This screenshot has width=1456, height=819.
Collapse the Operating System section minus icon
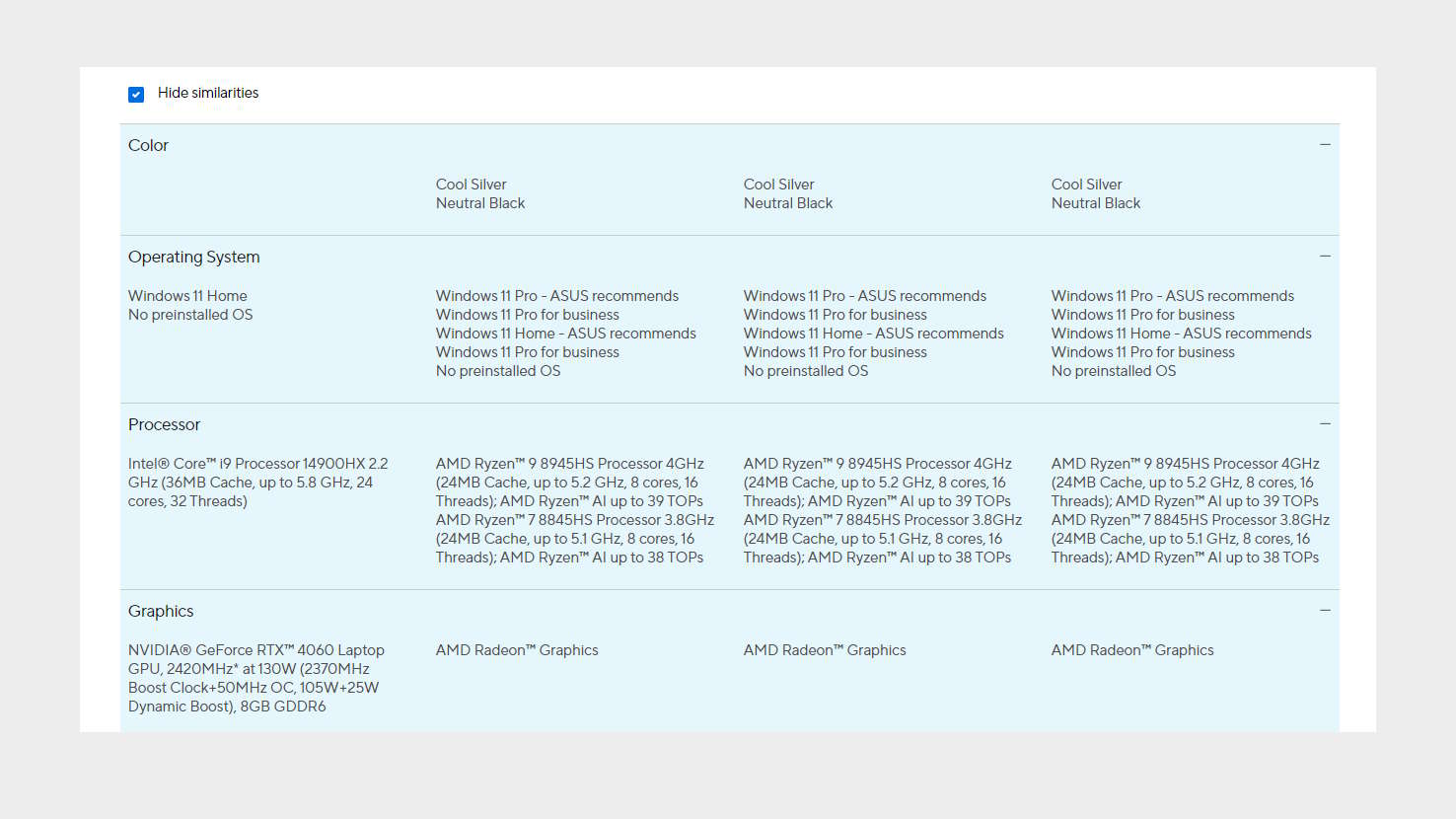coord(1325,257)
